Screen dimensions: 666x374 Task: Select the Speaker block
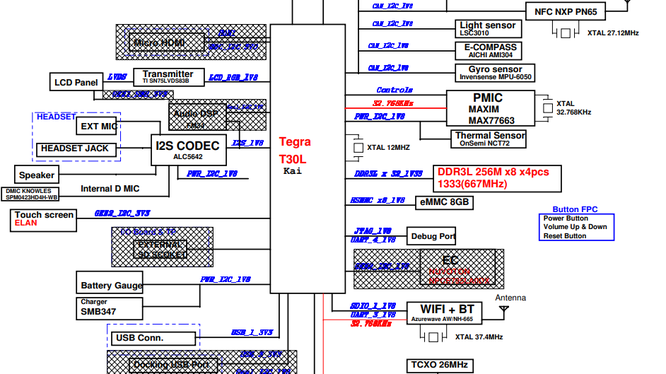click(x=37, y=174)
